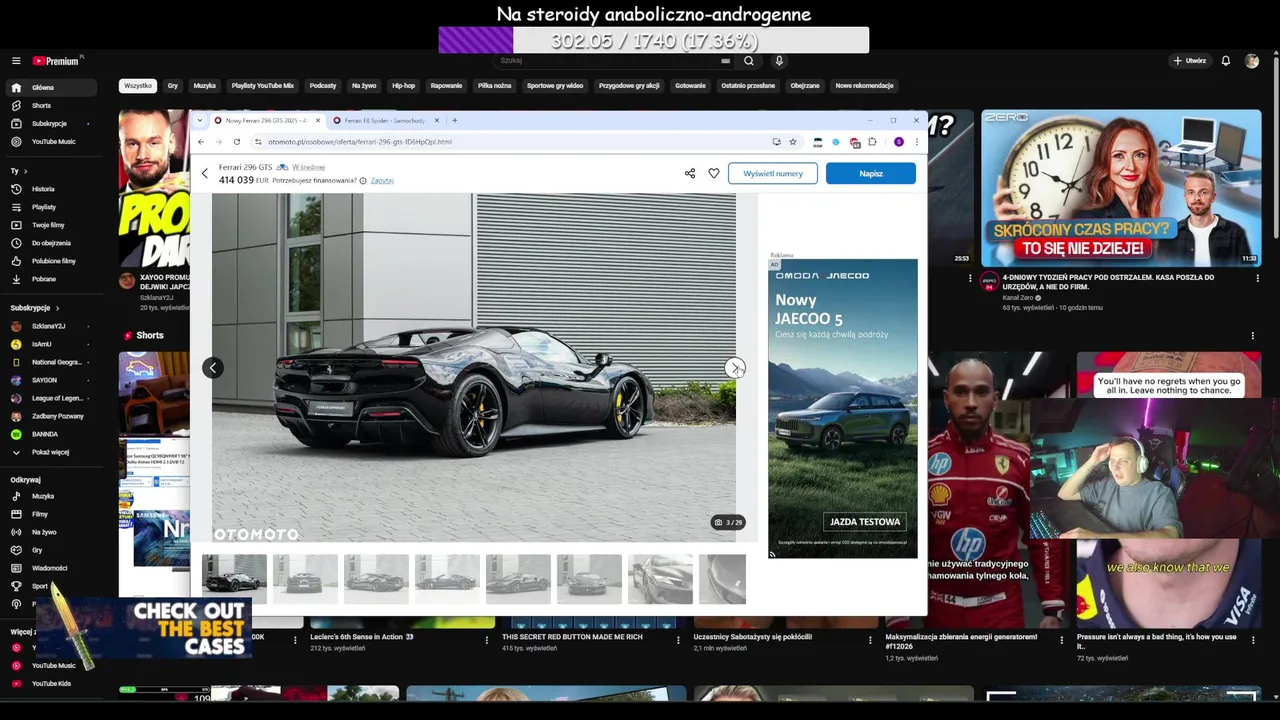Select the Podcasty filter chip

click(323, 86)
